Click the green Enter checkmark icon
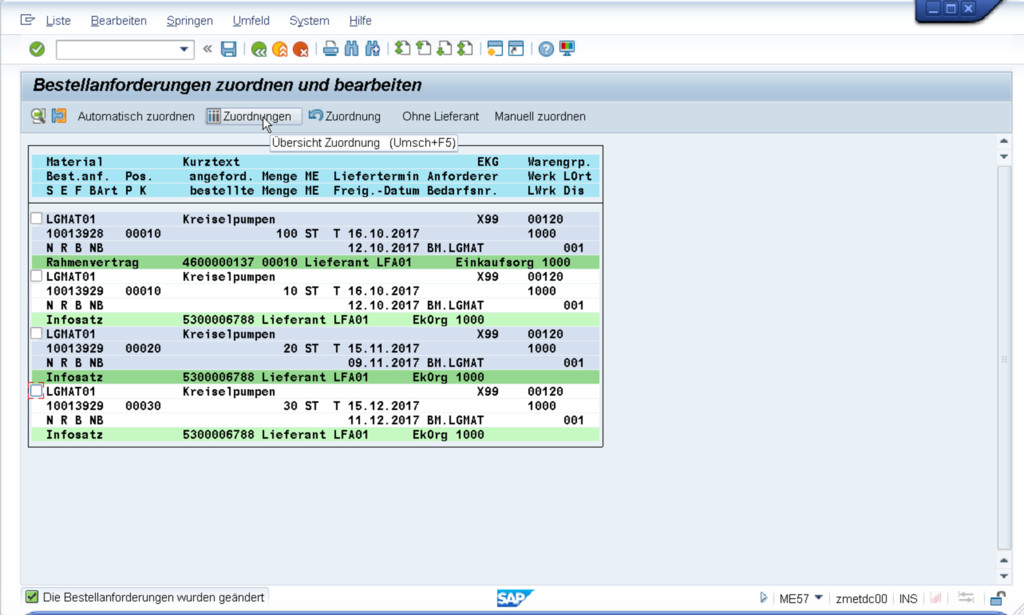This screenshot has width=1024, height=615. coord(37,49)
